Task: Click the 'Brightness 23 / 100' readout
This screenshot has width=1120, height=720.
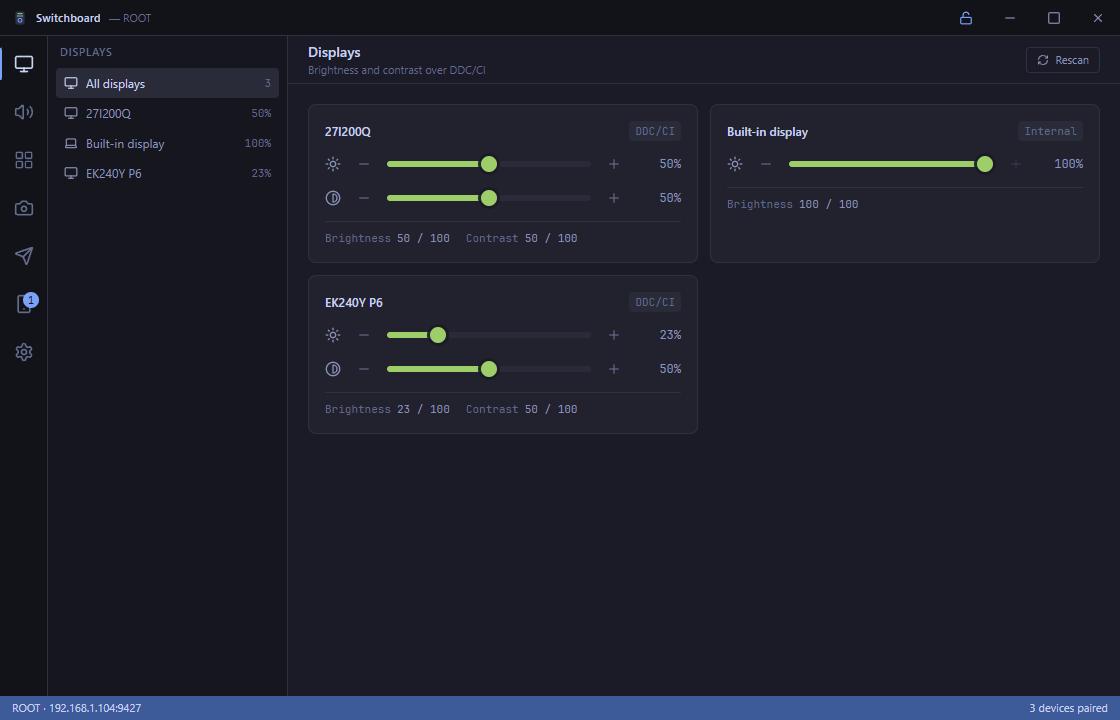Action: click(387, 409)
